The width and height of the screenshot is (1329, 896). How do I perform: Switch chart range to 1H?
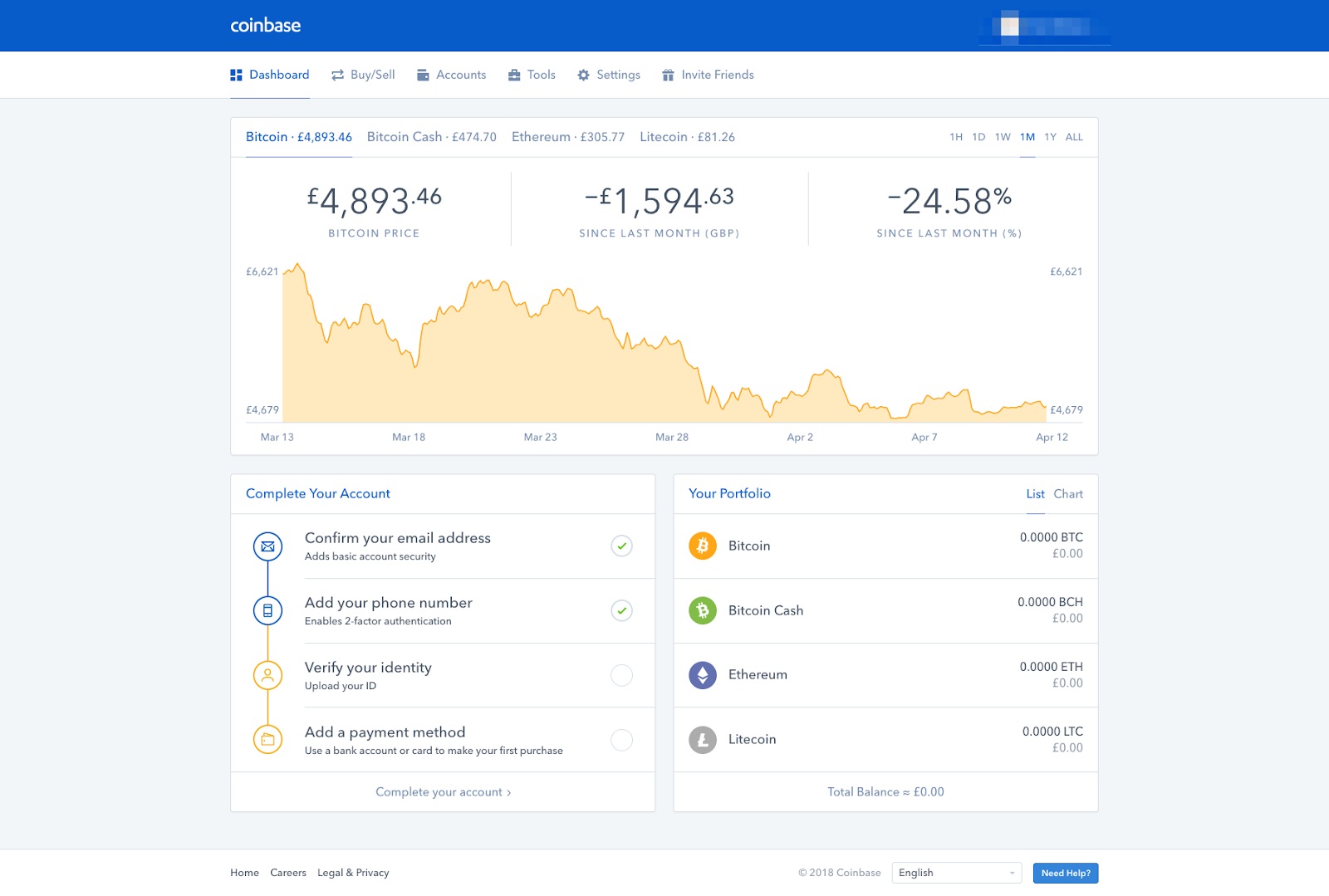click(x=956, y=137)
